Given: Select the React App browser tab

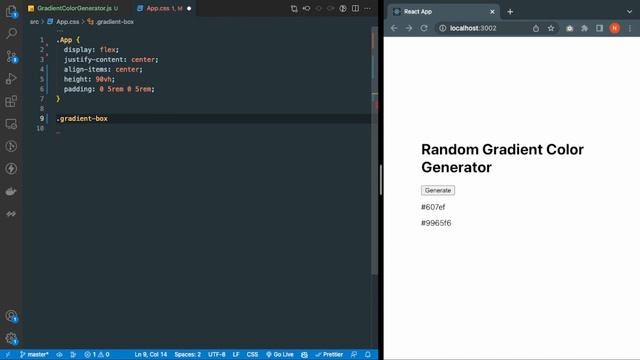Looking at the screenshot, I should [443, 11].
